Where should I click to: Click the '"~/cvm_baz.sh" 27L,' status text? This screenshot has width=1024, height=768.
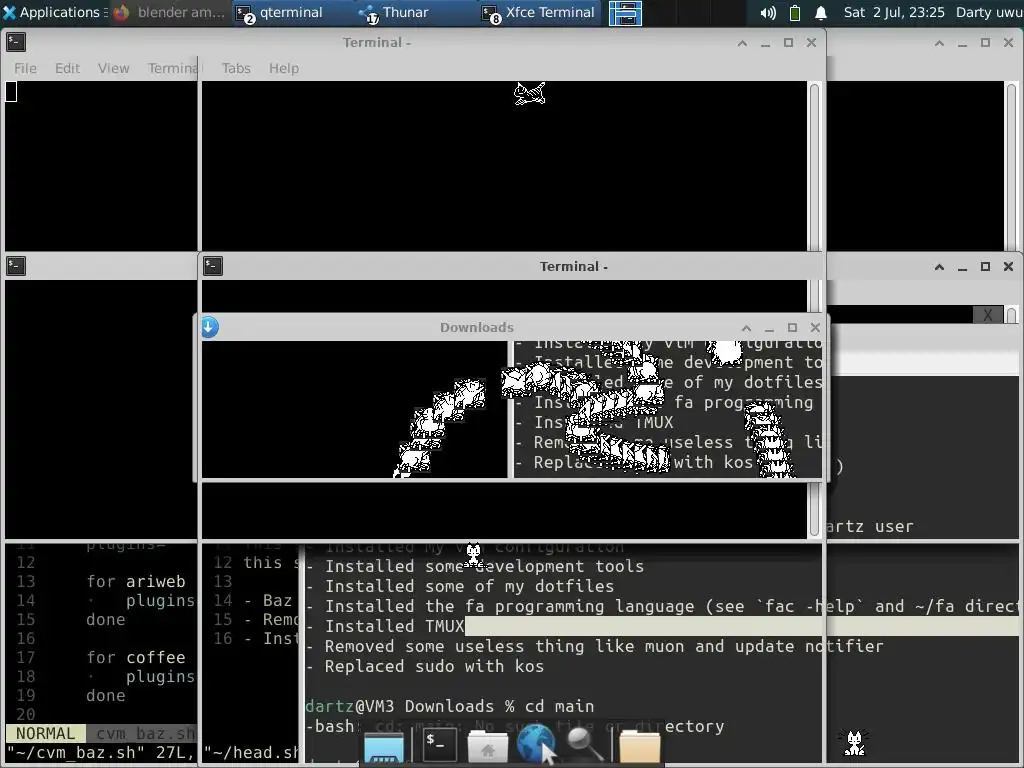click(x=100, y=753)
